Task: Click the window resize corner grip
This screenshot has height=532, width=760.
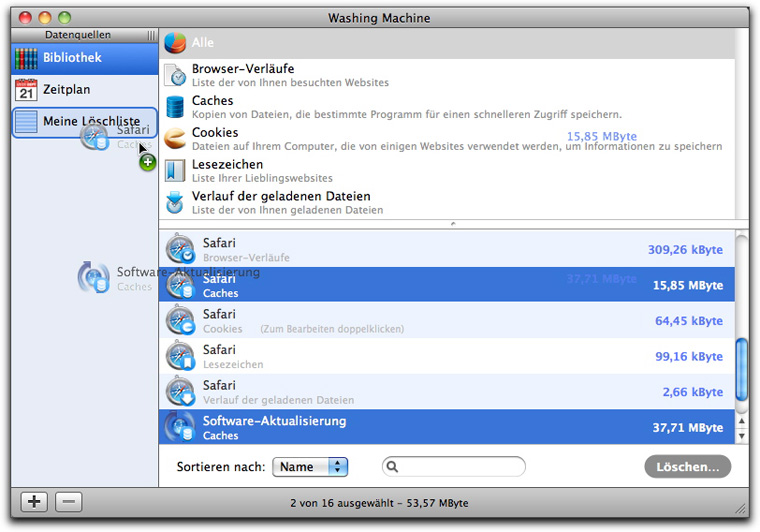Action: (741, 508)
